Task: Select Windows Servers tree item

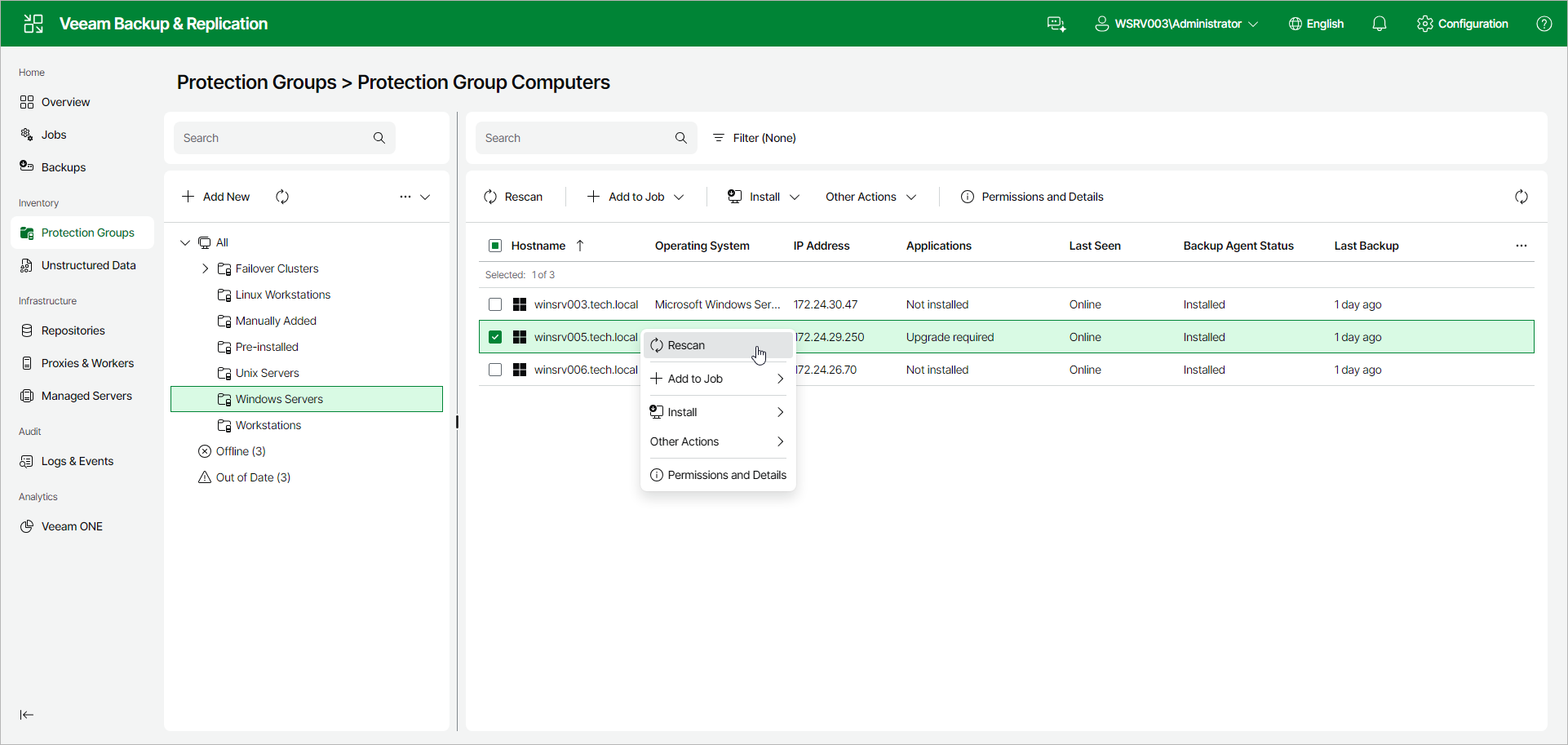Action: pyautogui.click(x=307, y=399)
